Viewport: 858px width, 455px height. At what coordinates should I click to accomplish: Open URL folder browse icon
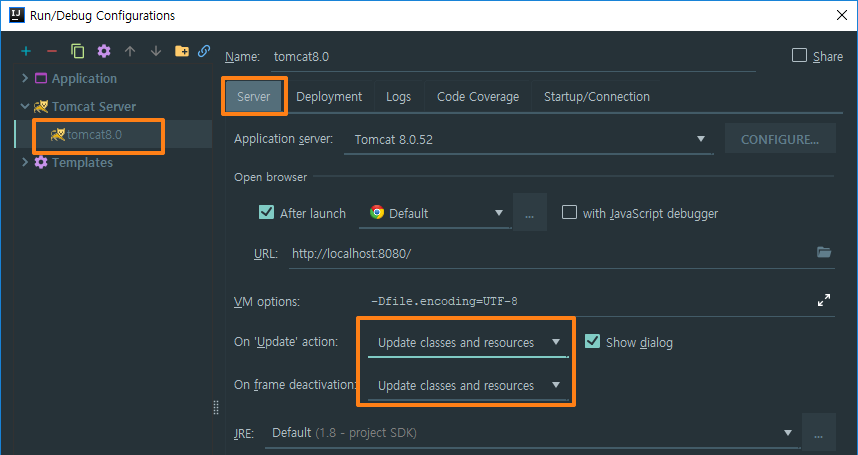pos(824,252)
